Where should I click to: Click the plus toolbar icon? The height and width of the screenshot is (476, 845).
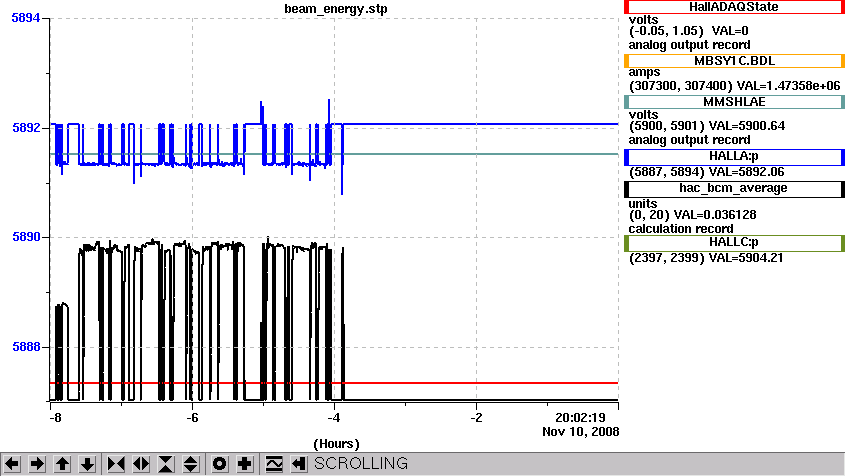coord(245,464)
